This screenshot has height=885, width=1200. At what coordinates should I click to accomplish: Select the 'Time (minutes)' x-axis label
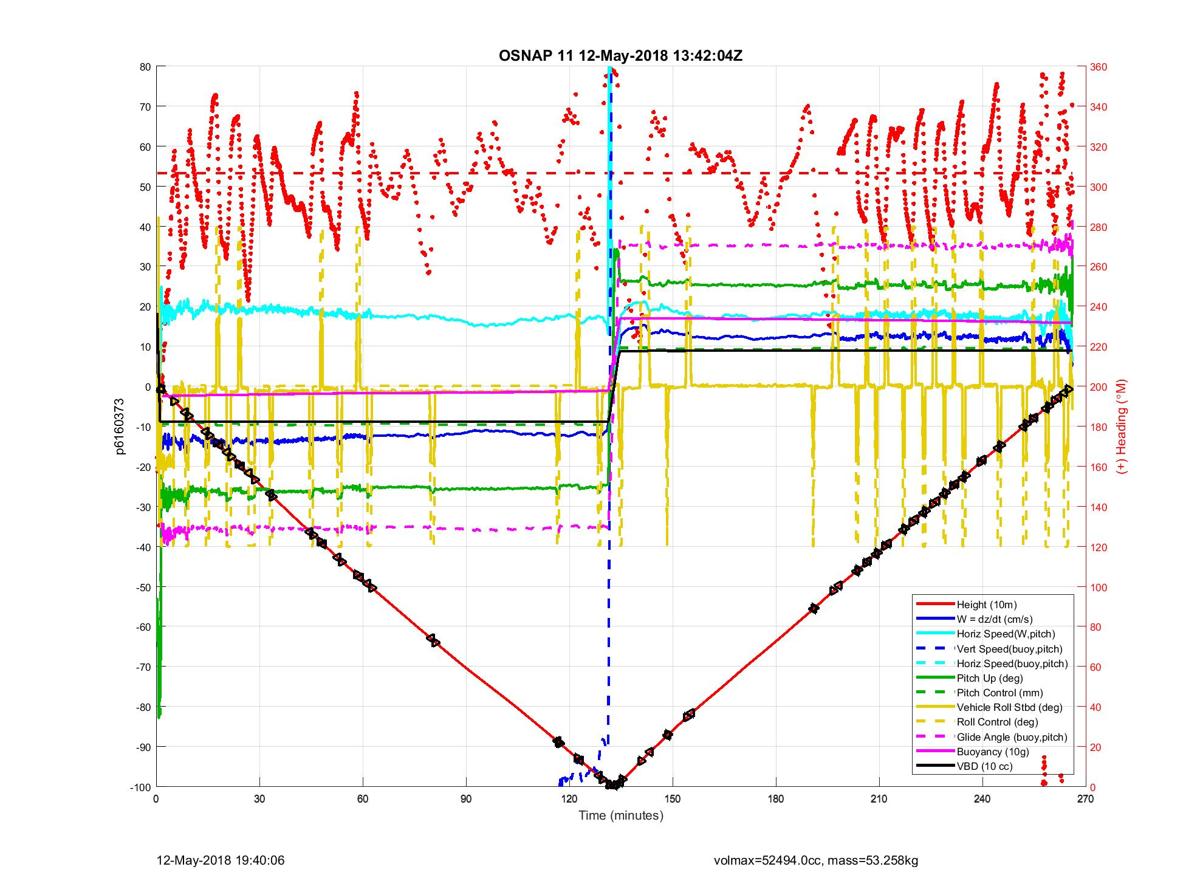click(620, 816)
